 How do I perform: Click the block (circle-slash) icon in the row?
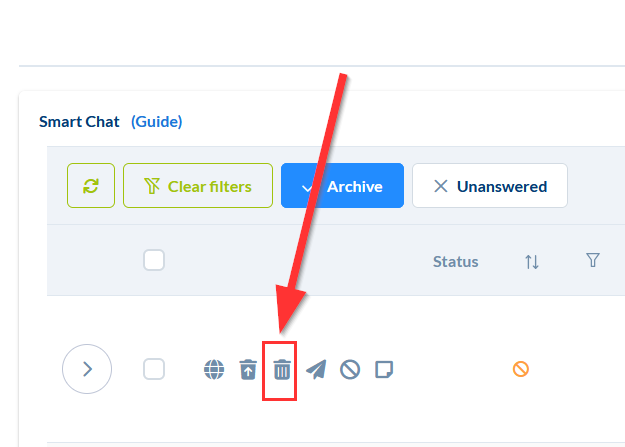pos(350,370)
